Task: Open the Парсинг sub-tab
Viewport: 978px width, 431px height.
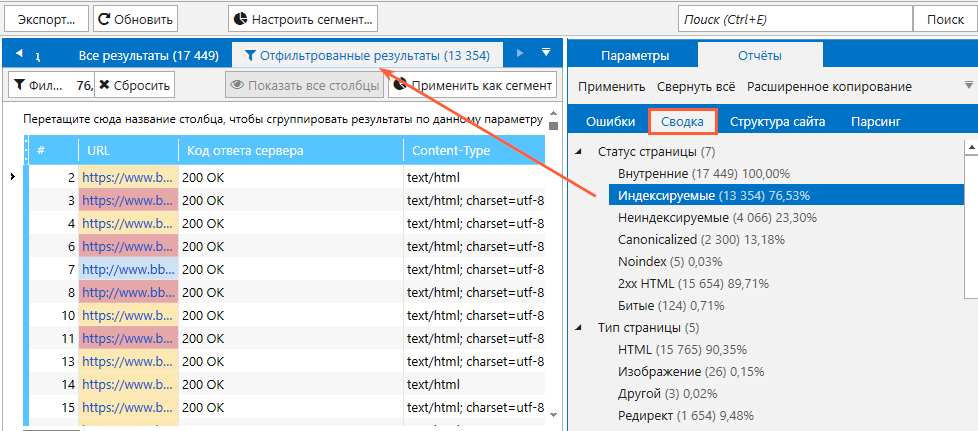Action: 876,122
